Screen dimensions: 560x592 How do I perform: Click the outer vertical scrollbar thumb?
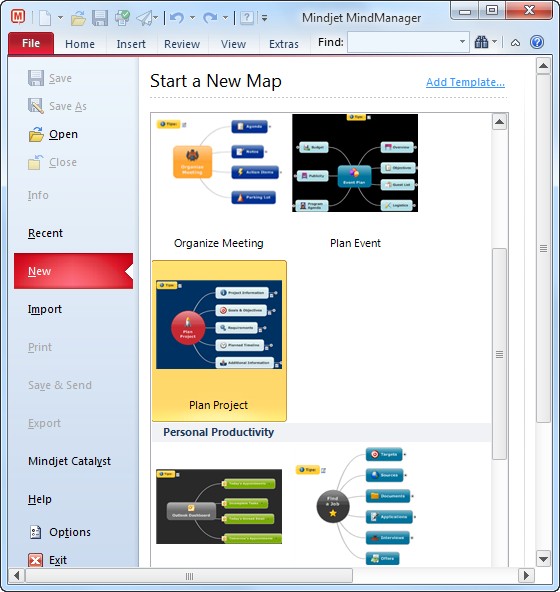click(543, 248)
